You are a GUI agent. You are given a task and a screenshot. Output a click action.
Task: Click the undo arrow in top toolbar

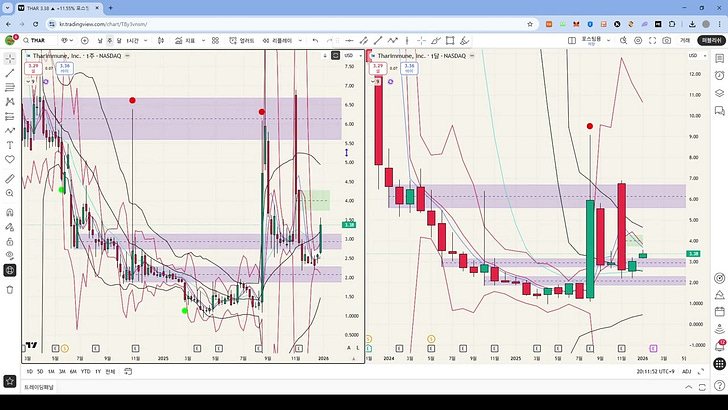click(315, 40)
